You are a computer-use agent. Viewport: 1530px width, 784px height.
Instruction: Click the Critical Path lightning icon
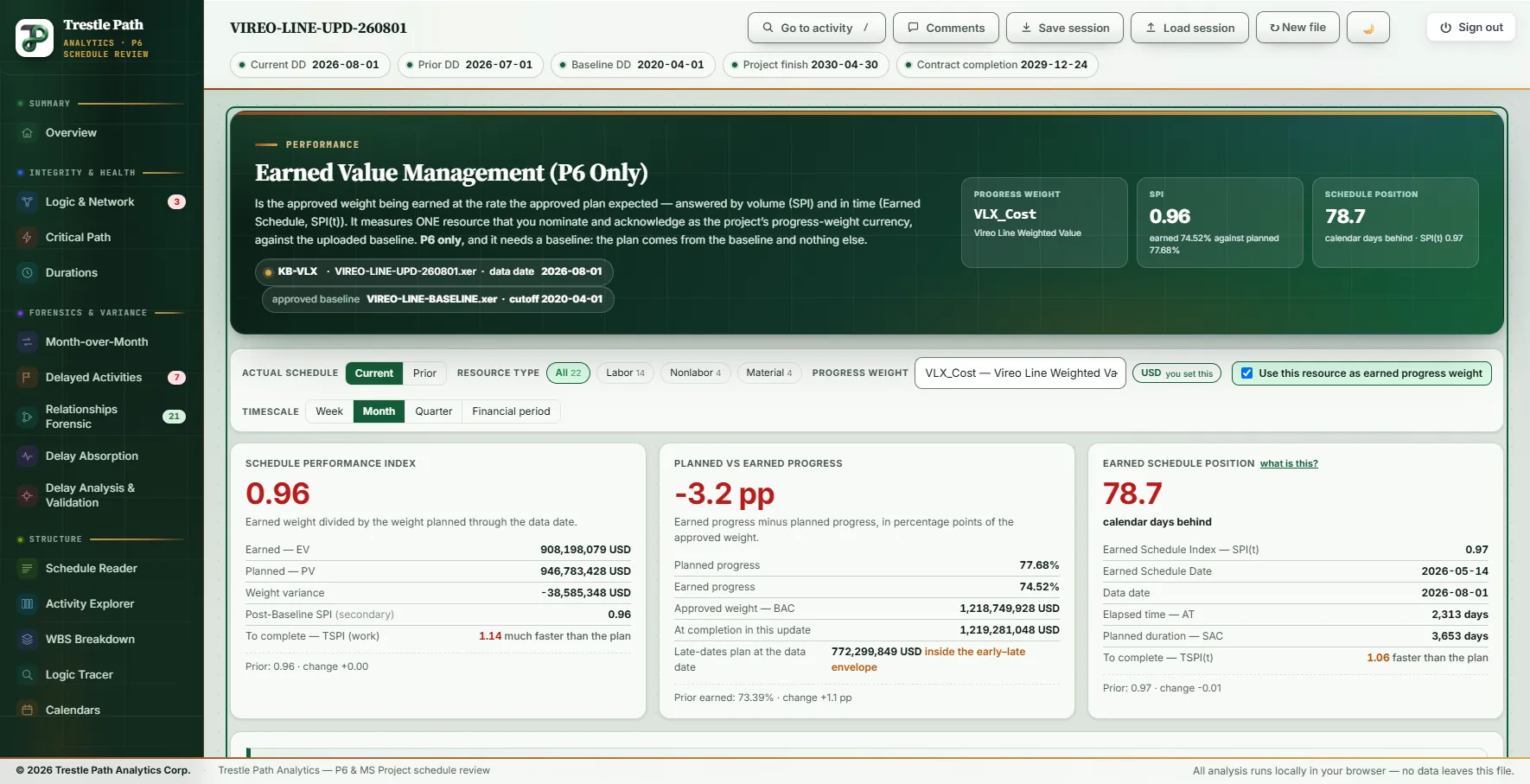[27, 238]
